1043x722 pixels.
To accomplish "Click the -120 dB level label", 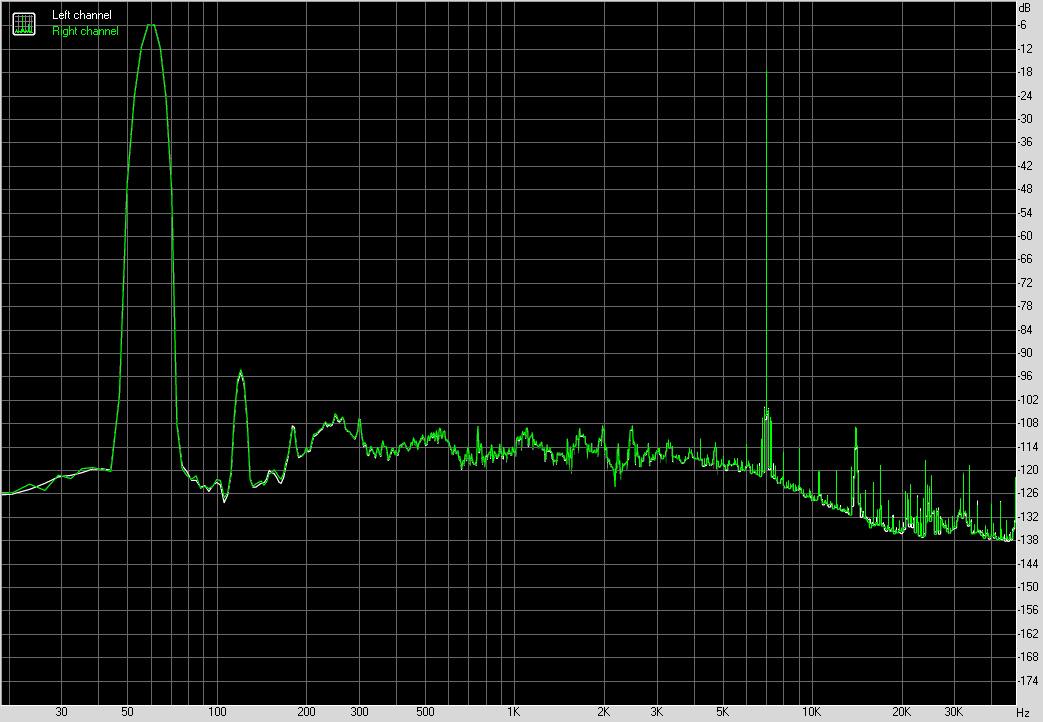I will point(1024,470).
